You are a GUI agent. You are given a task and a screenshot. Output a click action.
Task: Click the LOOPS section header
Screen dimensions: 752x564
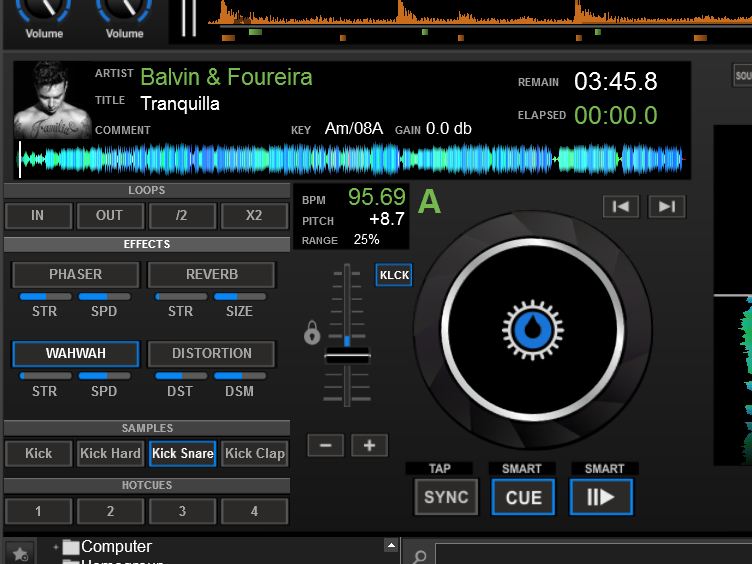point(147,190)
